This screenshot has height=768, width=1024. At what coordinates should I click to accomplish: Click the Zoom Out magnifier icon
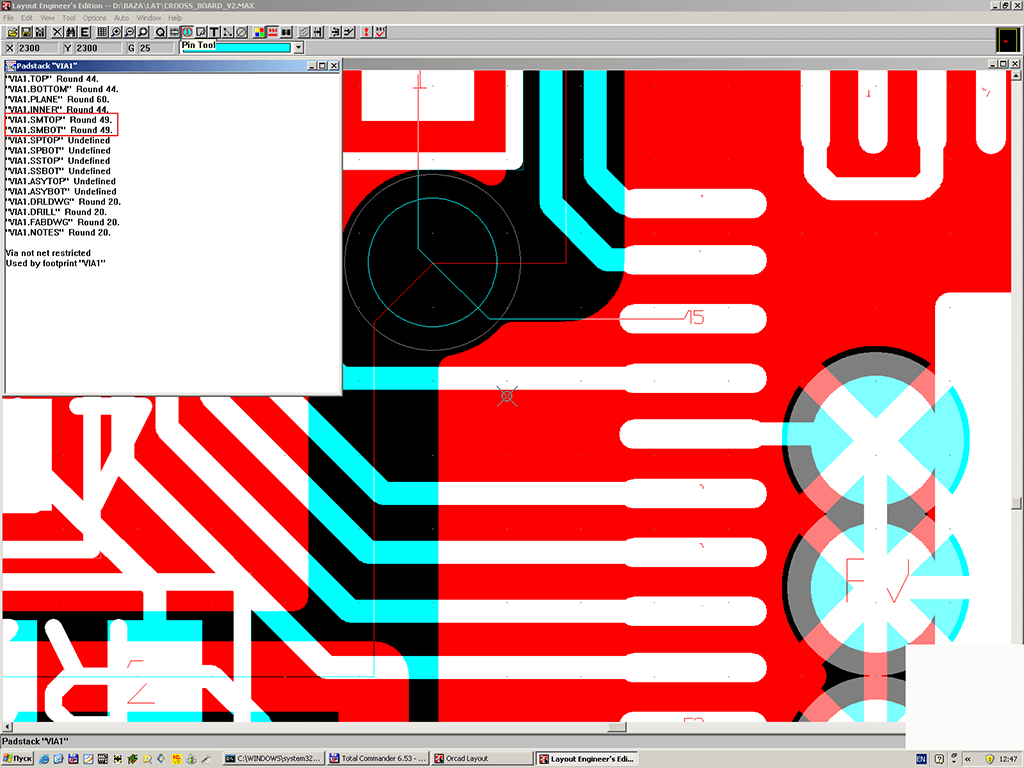pos(130,32)
